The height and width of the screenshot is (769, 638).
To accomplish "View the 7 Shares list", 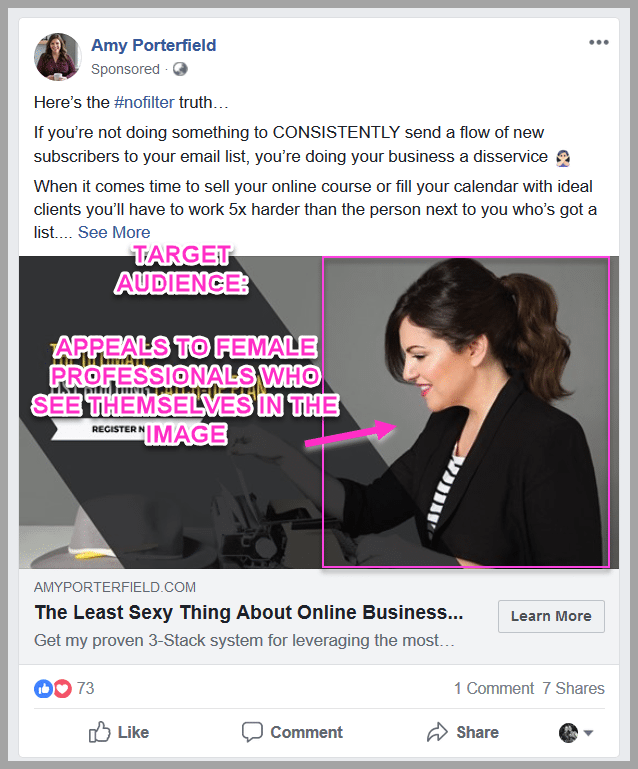I will [573, 688].
